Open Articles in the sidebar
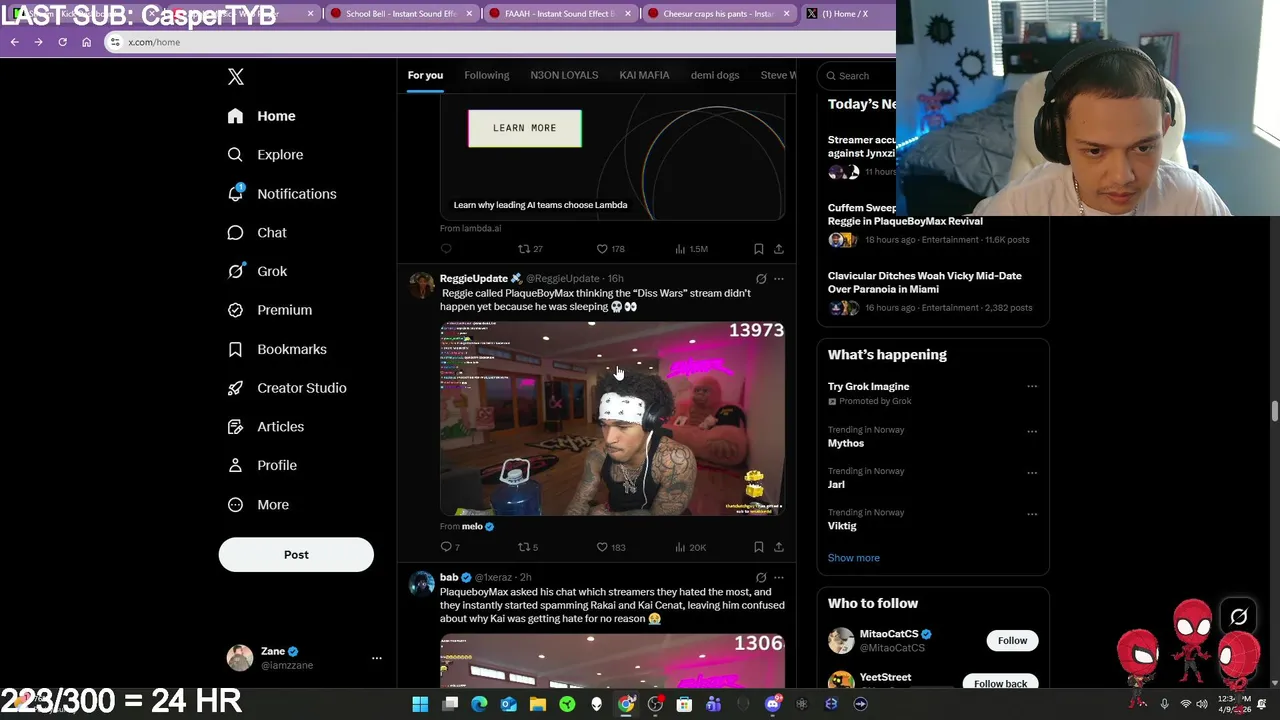 (x=265, y=427)
